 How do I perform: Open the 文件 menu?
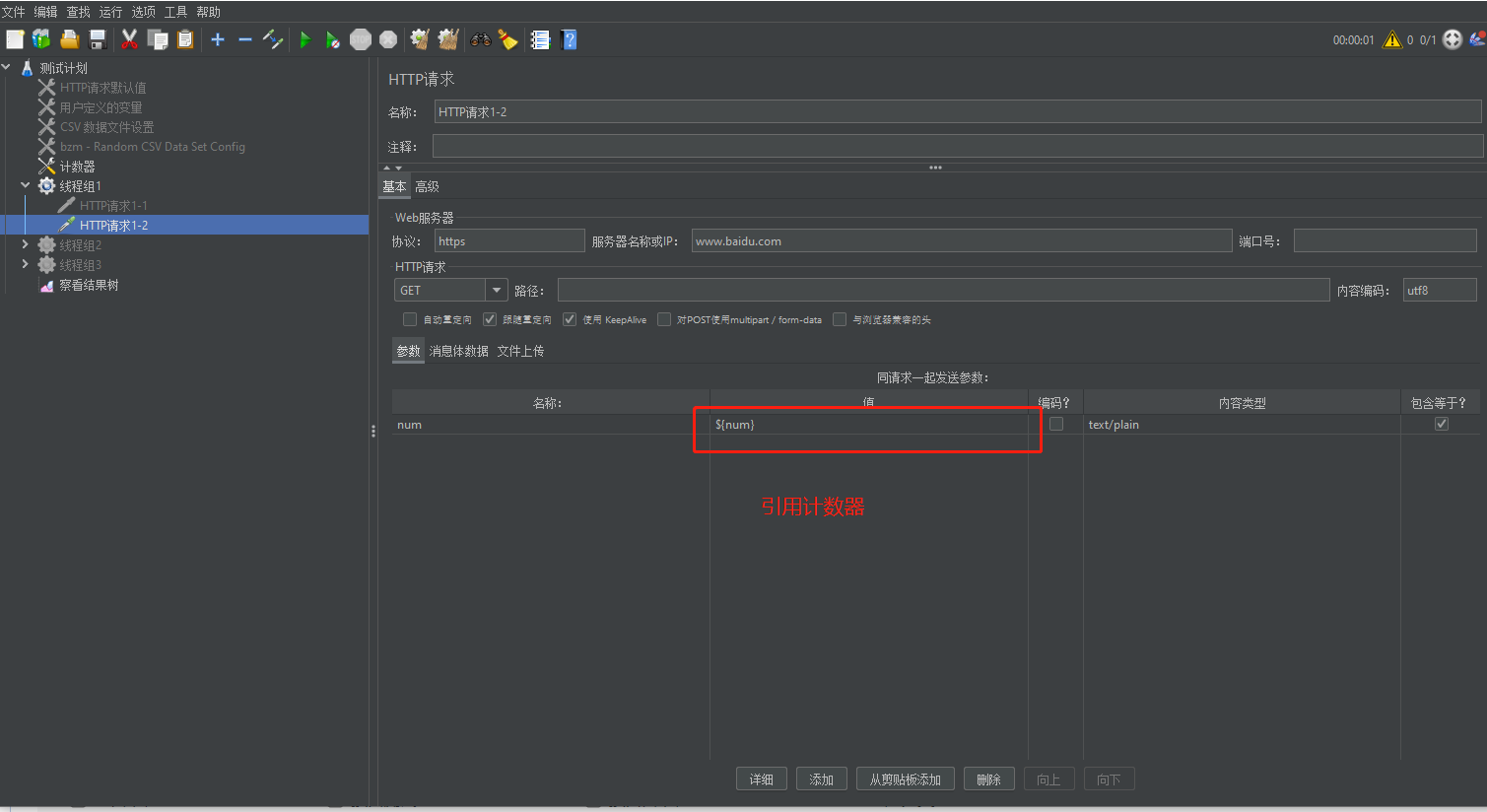point(14,12)
